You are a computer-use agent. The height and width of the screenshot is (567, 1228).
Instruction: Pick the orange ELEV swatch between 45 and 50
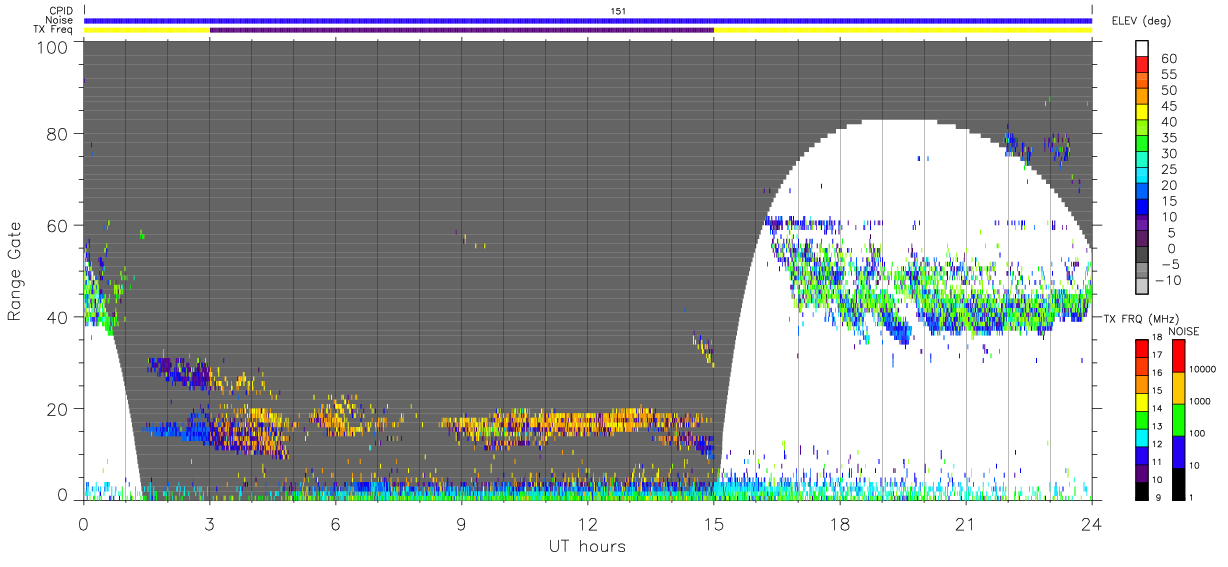[1142, 97]
